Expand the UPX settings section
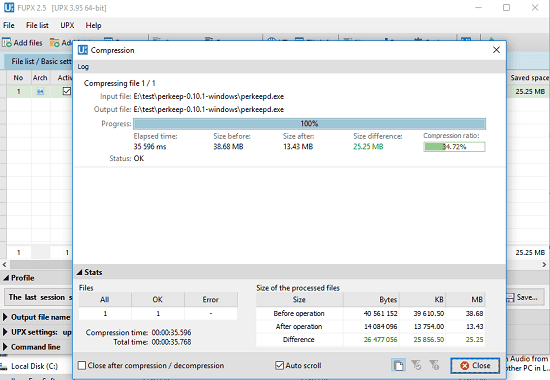This screenshot has height=380, width=550. tap(5, 332)
